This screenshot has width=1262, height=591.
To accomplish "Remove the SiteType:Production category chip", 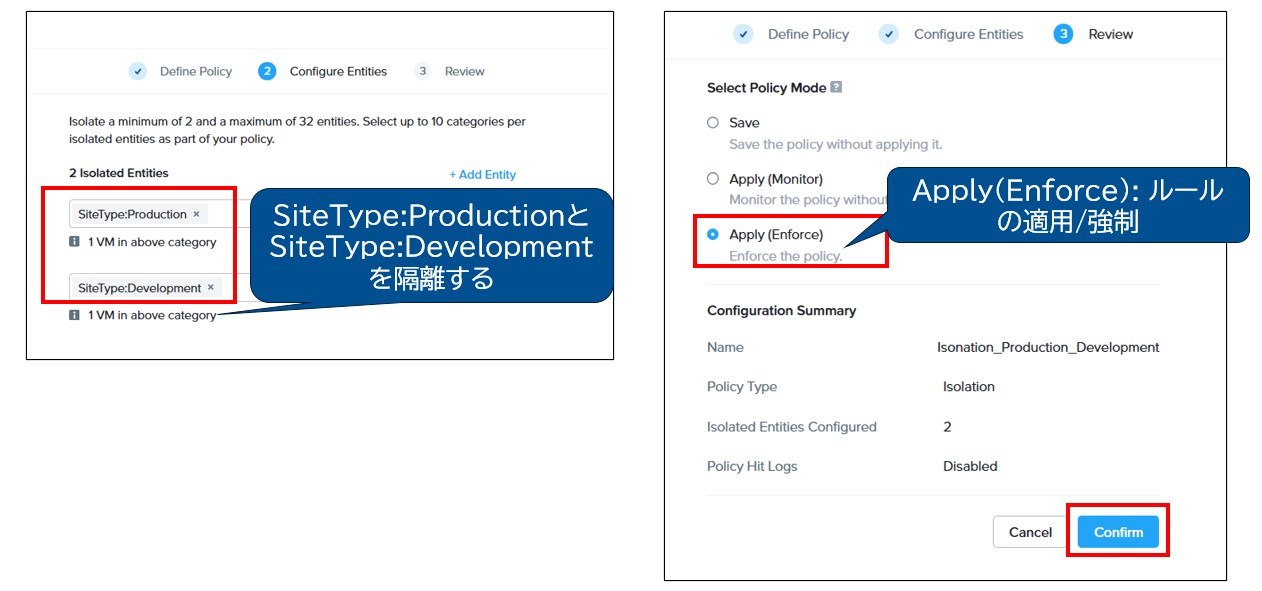I will point(196,214).
